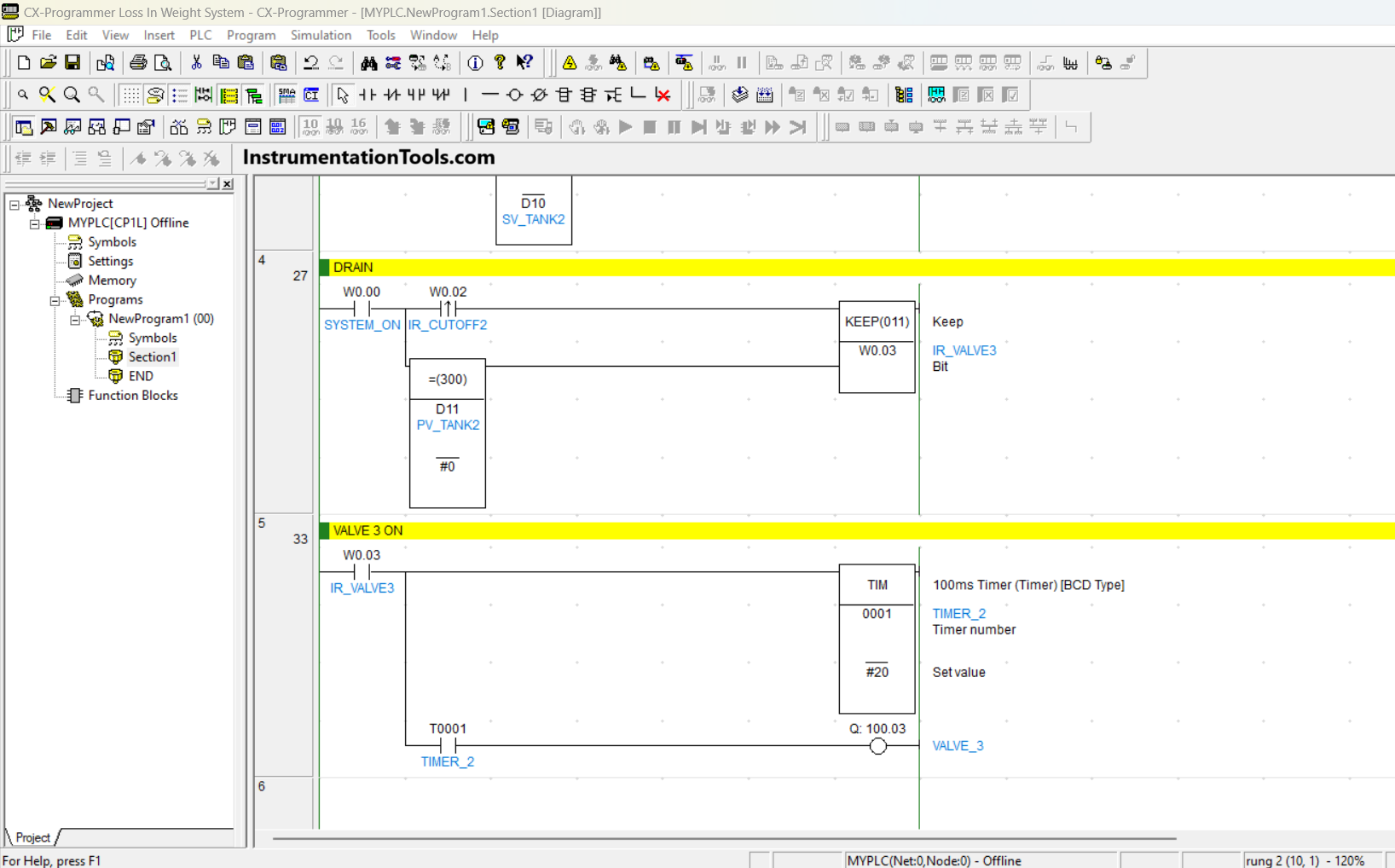Screen dimensions: 1395x868
Task: Select the KEEP(011) instruction block
Action: point(877,346)
